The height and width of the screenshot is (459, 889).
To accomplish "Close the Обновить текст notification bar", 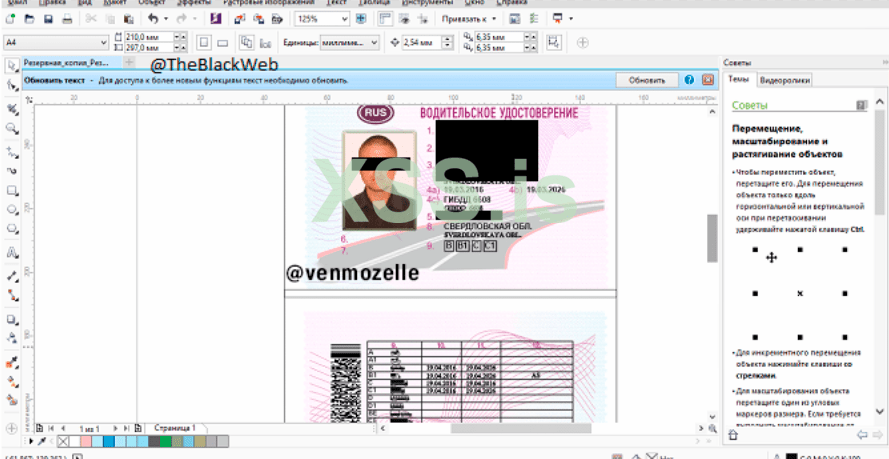I will point(708,80).
